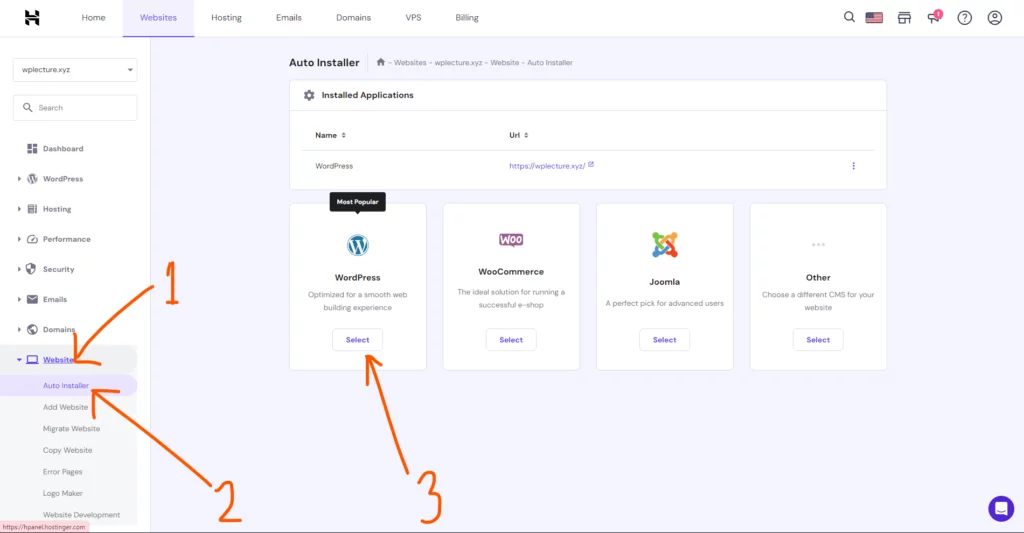Expand the Security sidebar section arrow
This screenshot has width=1024, height=533.
pos(19,269)
